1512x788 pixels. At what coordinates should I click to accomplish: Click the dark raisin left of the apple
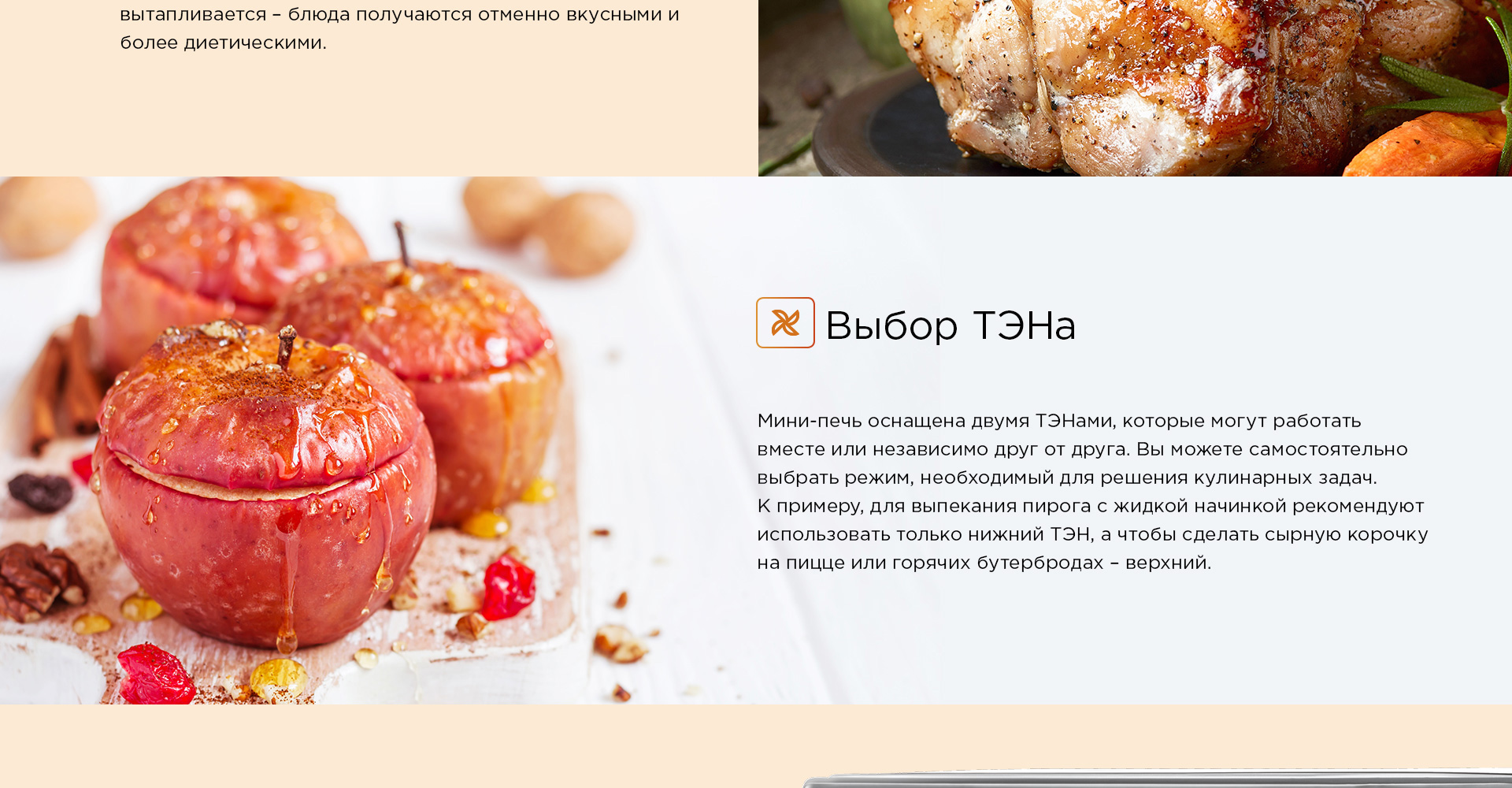coord(40,492)
